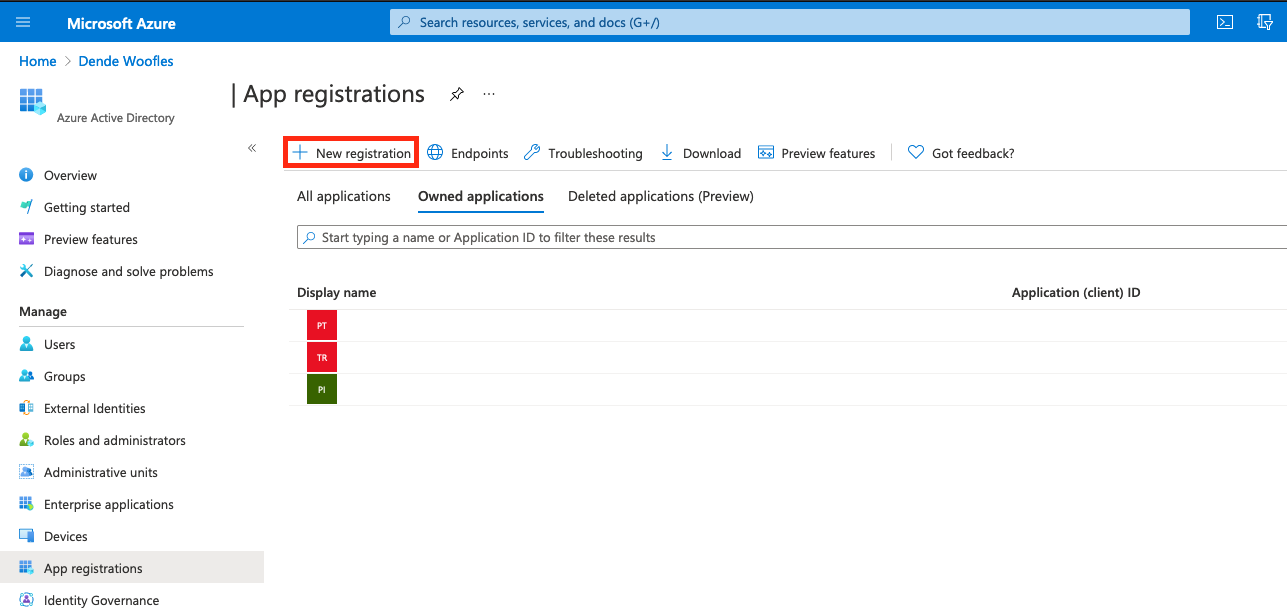Download the app registrations list
This screenshot has width=1287, height=615.
(x=700, y=153)
